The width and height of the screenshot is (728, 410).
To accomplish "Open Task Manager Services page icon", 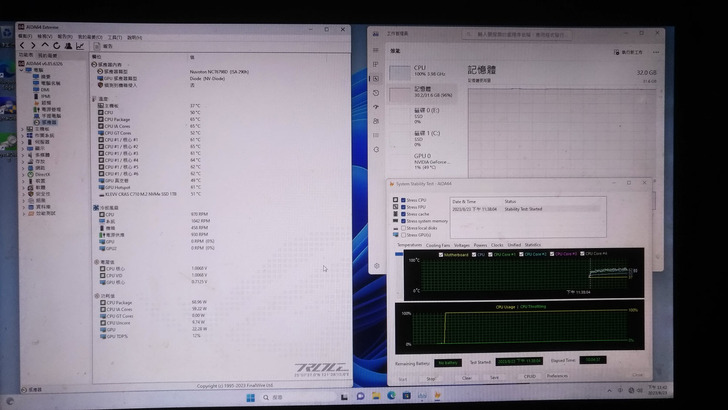I will 376,150.
